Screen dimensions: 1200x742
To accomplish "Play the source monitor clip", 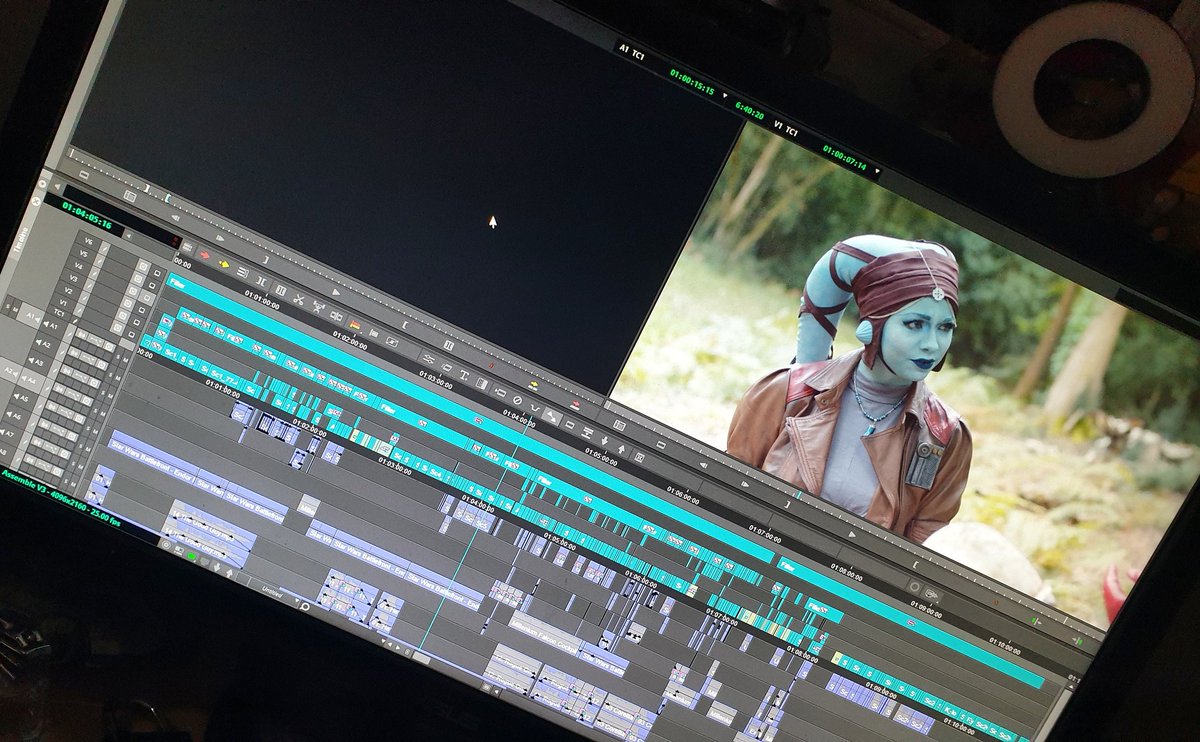I will (335, 292).
